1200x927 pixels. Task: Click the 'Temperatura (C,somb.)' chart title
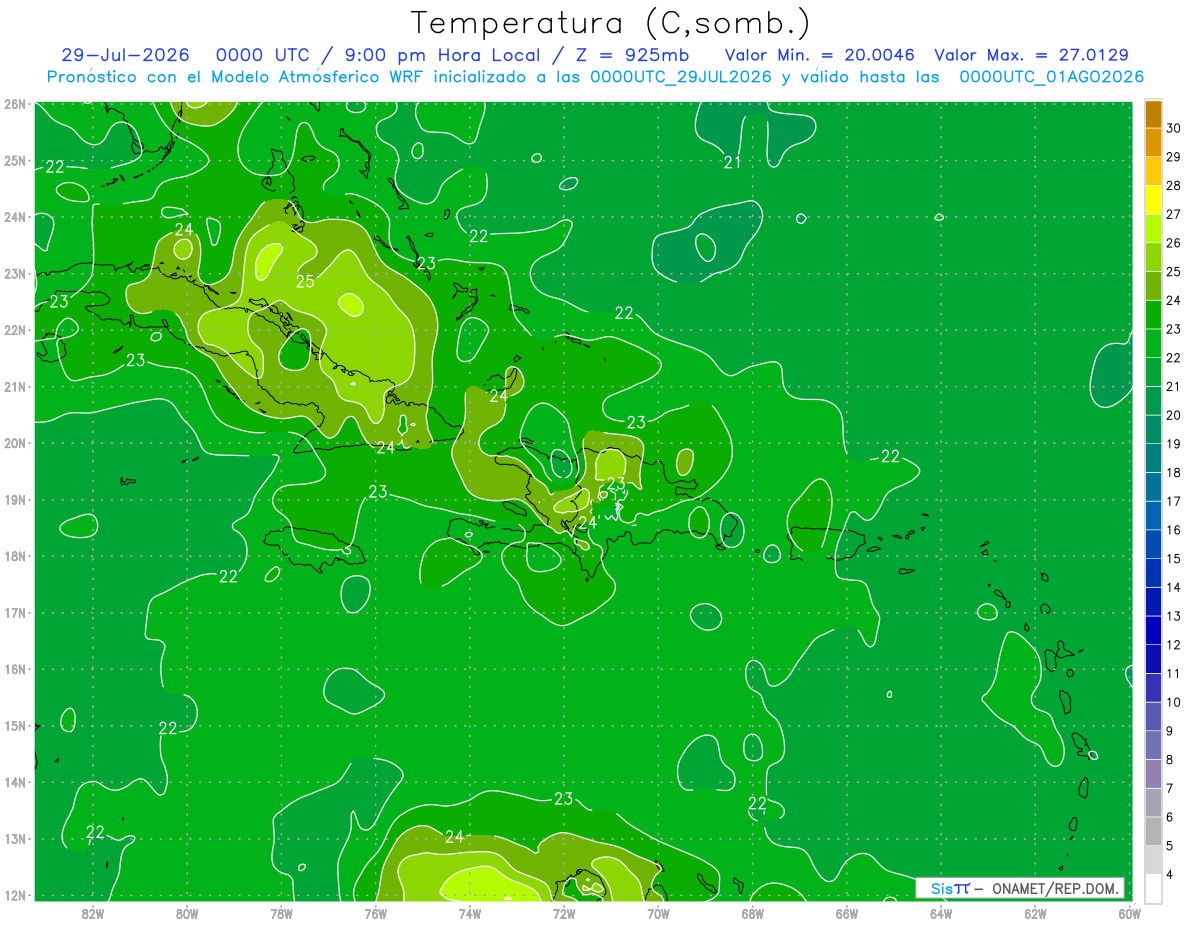click(611, 23)
